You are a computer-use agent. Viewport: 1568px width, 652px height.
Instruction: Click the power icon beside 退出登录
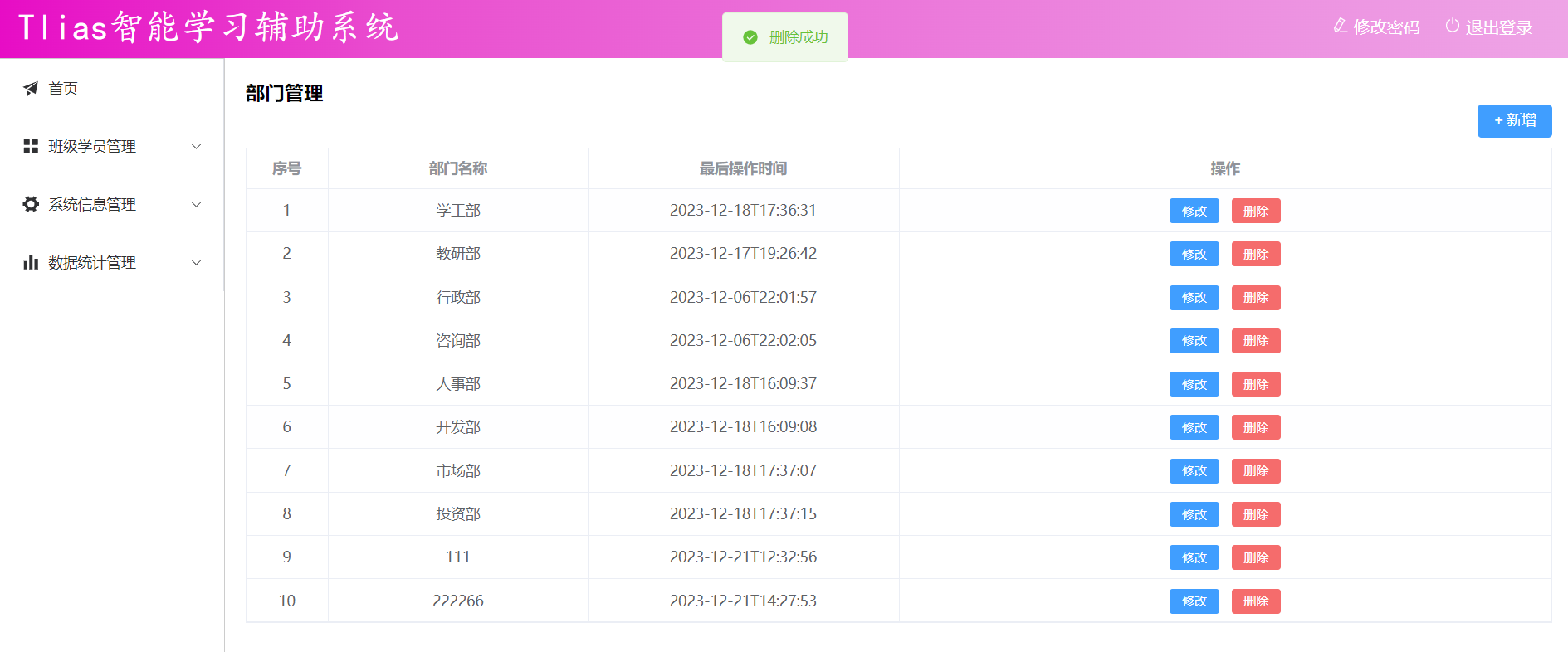(x=1453, y=26)
